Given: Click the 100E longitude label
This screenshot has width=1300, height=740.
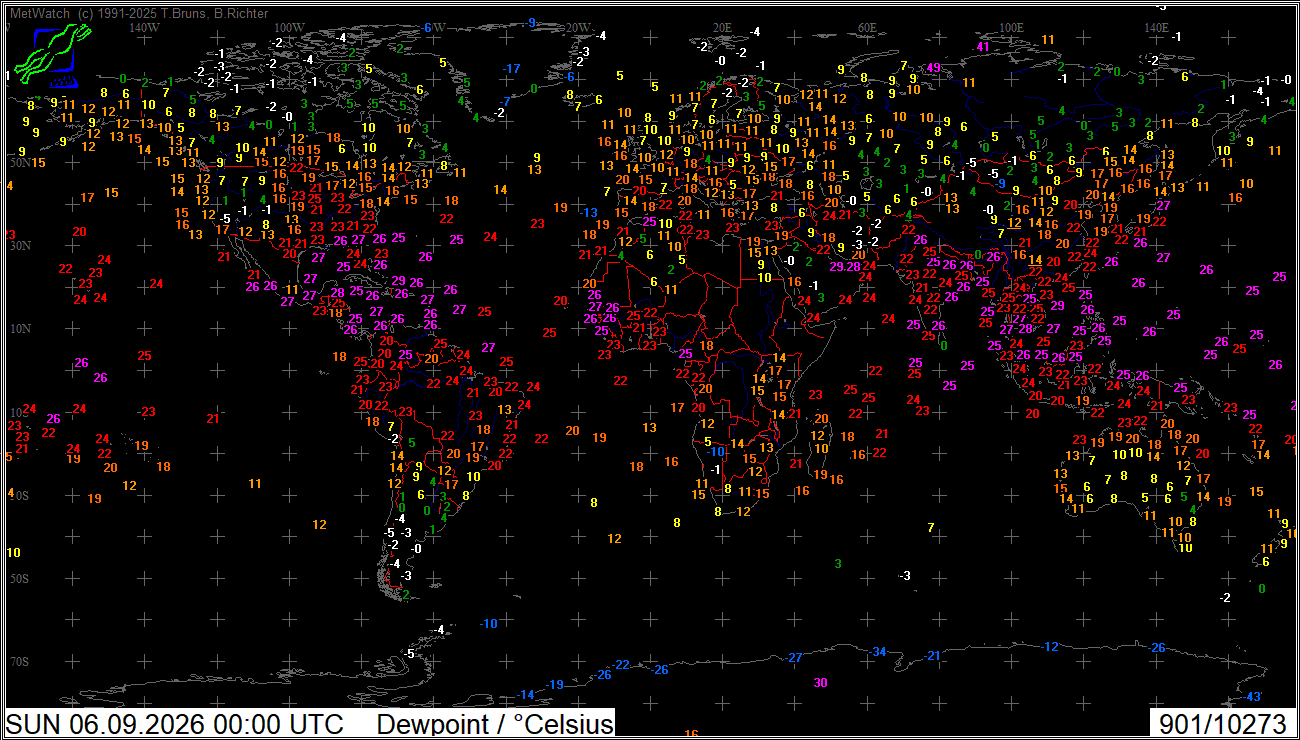Looking at the screenshot, I should 1010,27.
